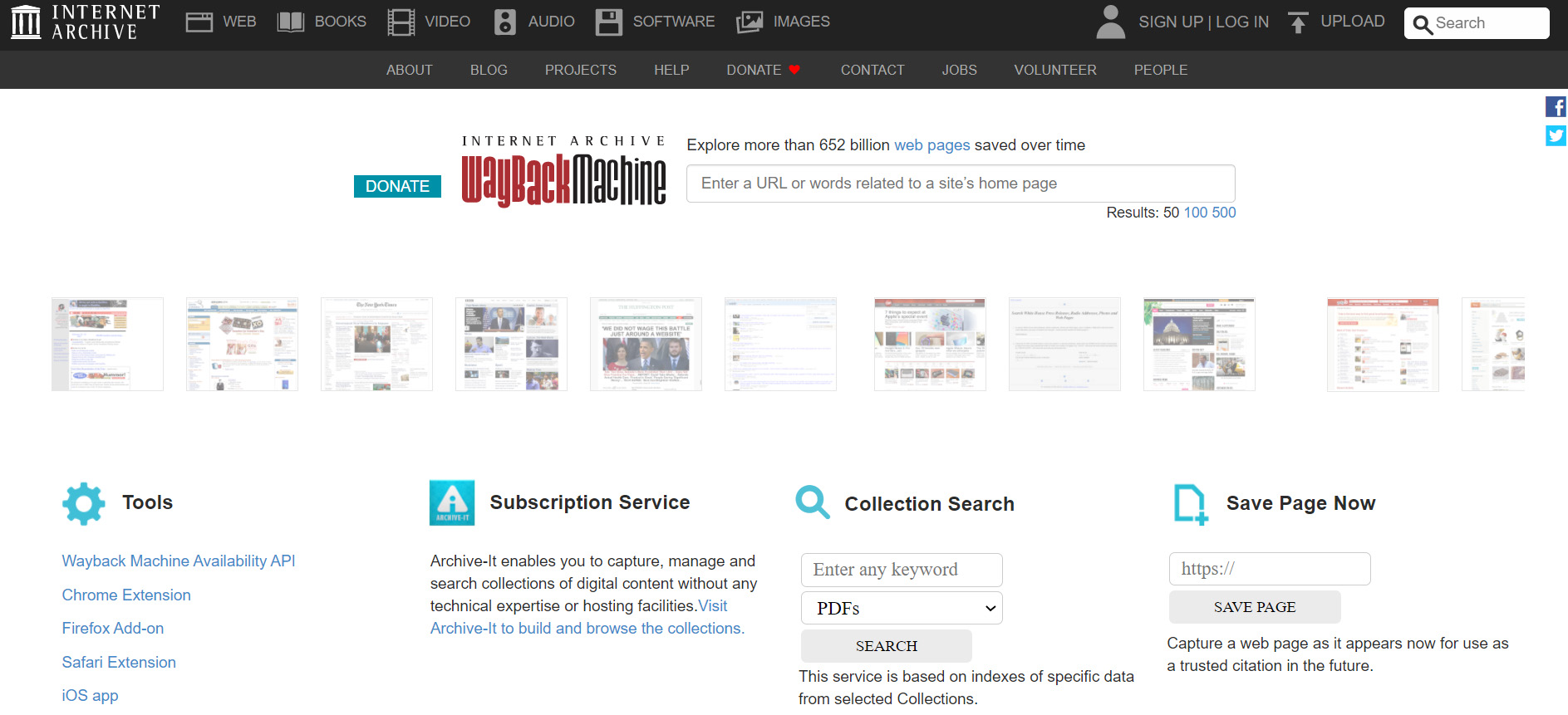Open the first archived site thumbnail

tap(107, 344)
